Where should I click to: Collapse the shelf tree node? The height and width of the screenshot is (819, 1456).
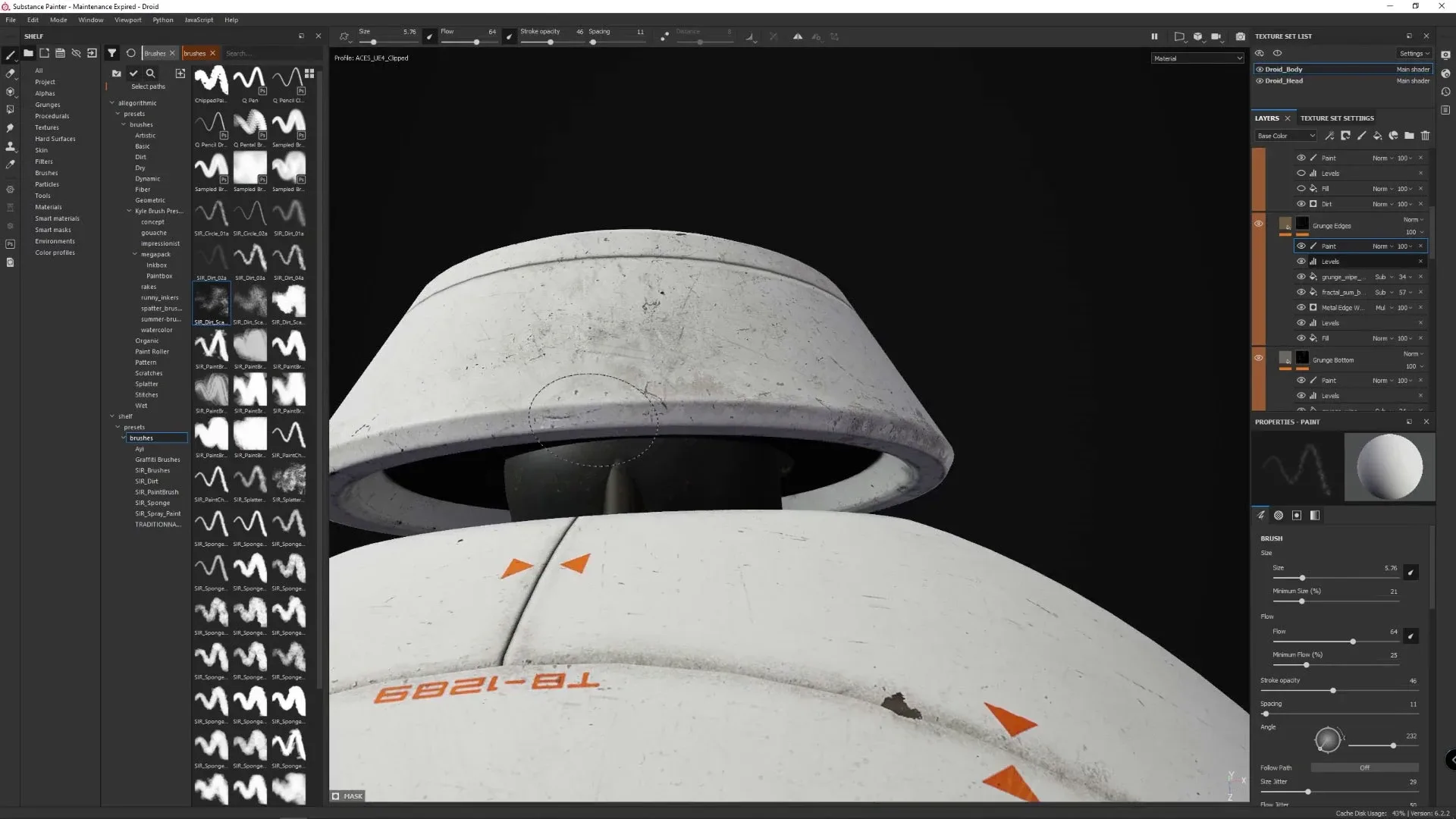(x=112, y=416)
